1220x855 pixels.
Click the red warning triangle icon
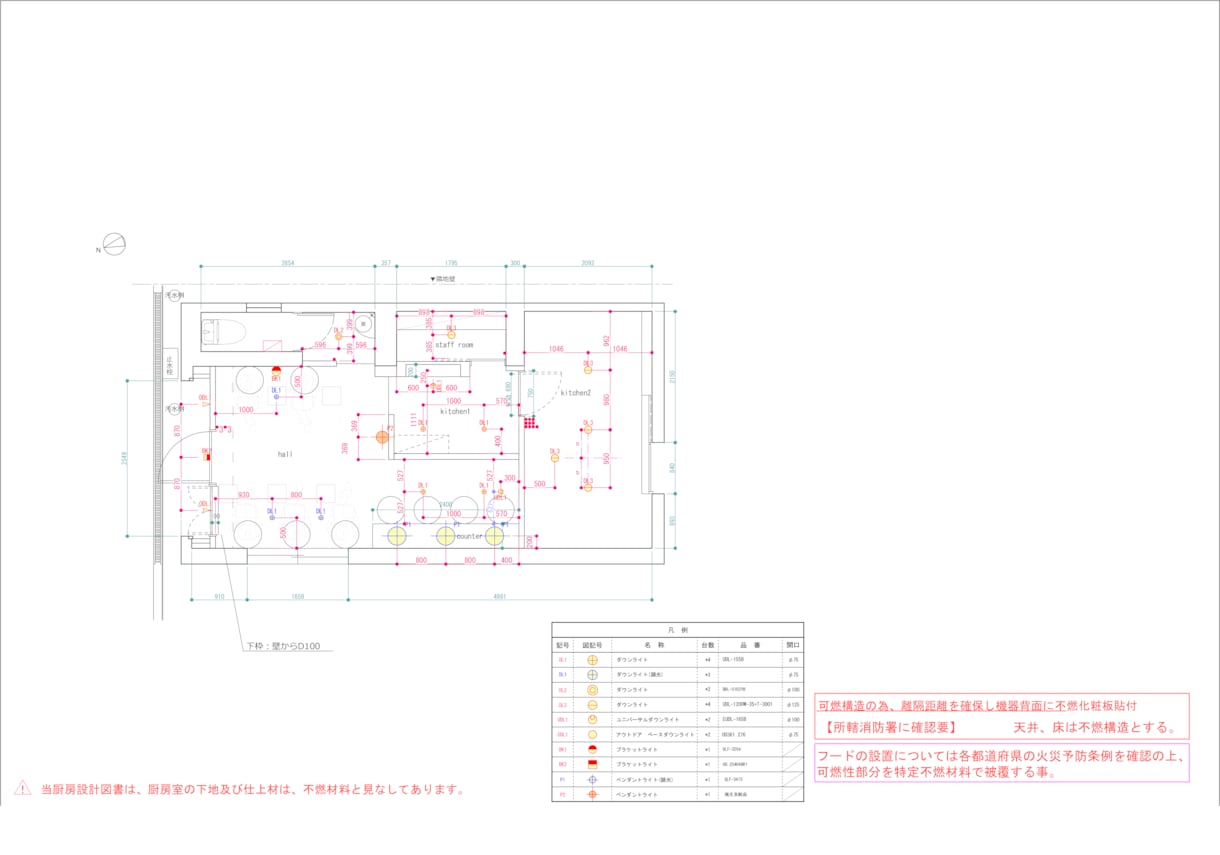point(23,788)
